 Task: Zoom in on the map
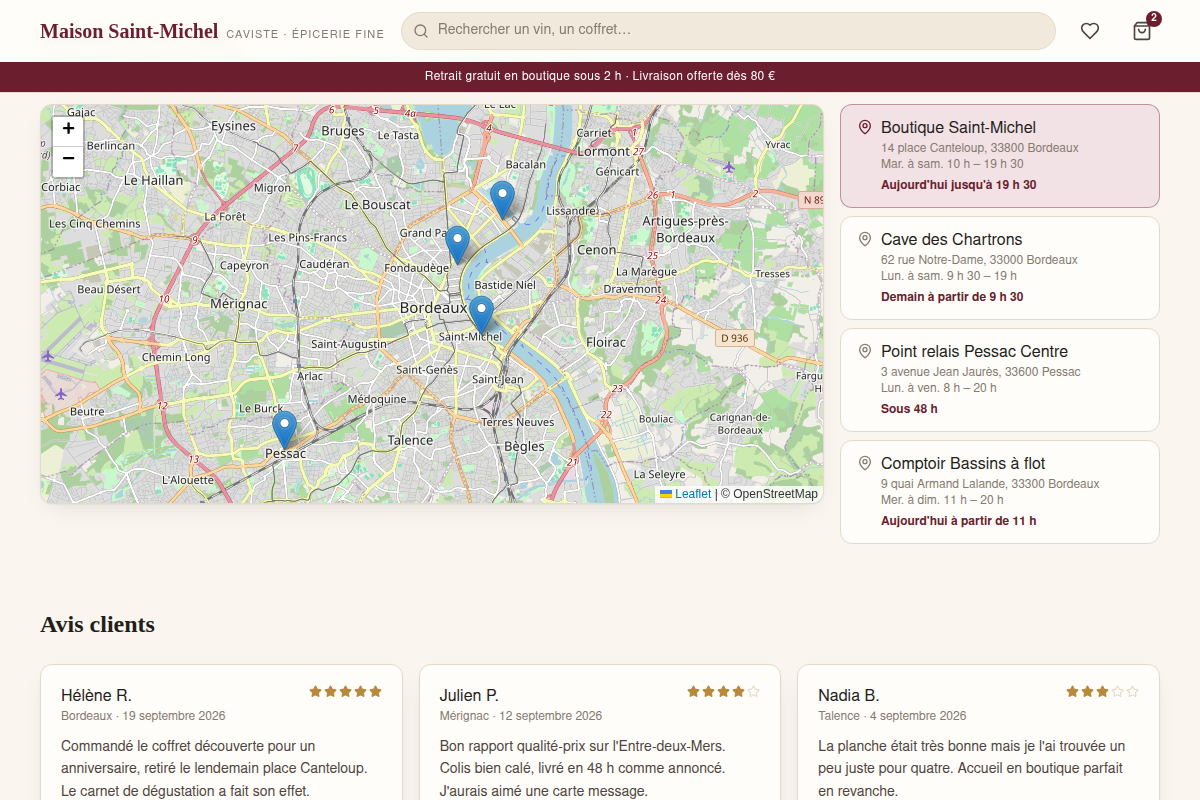[68, 129]
